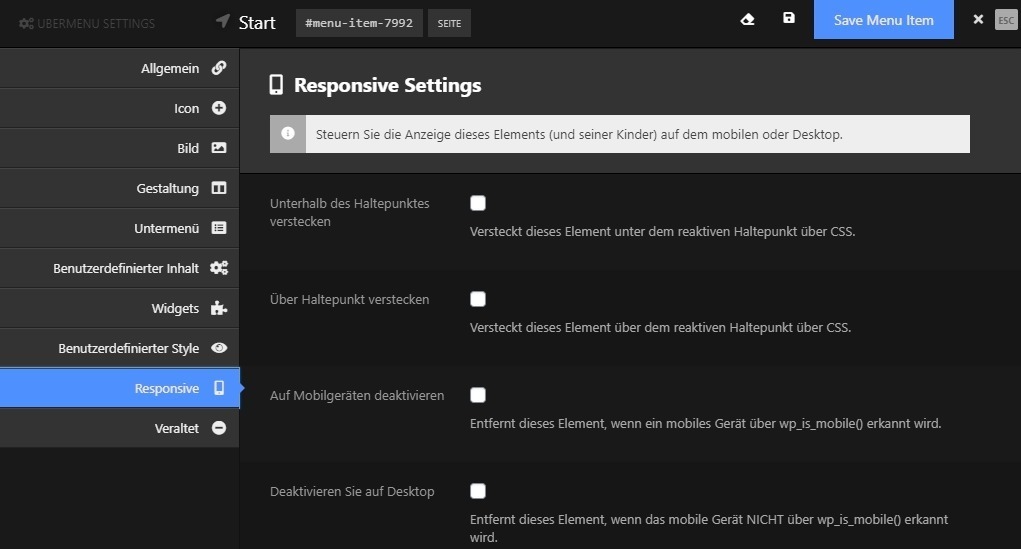Open the Veraltet tab
This screenshot has height=549, width=1021.
pyautogui.click(x=119, y=428)
